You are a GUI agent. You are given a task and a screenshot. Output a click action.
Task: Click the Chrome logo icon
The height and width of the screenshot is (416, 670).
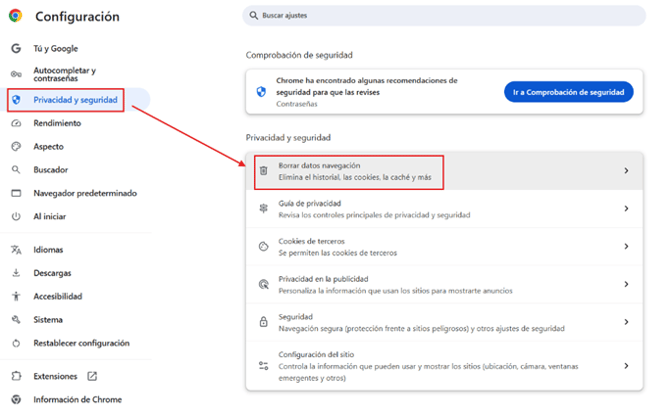pyautogui.click(x=15, y=16)
